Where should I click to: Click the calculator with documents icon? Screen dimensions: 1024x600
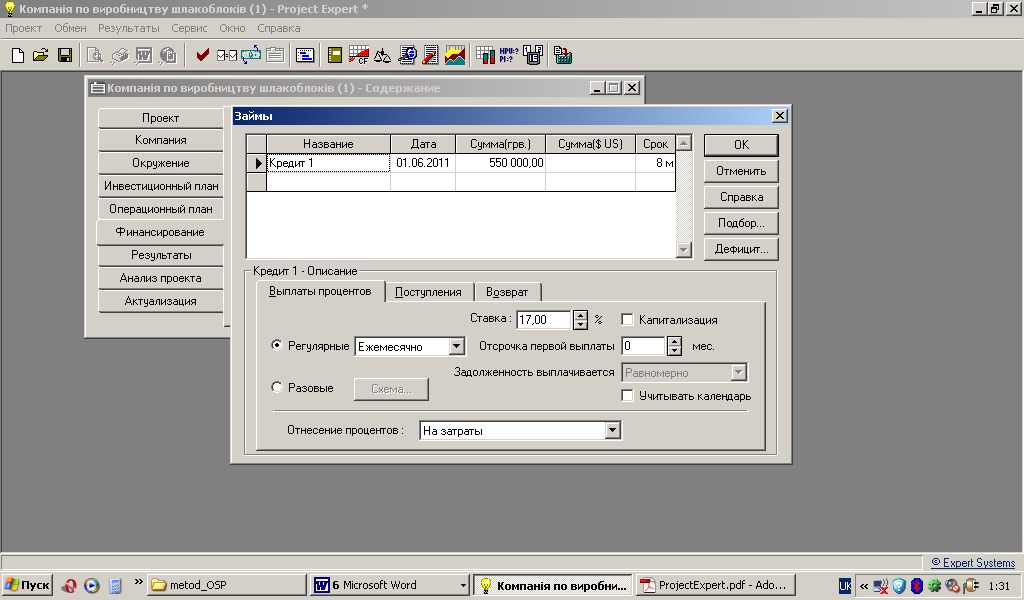tap(563, 55)
